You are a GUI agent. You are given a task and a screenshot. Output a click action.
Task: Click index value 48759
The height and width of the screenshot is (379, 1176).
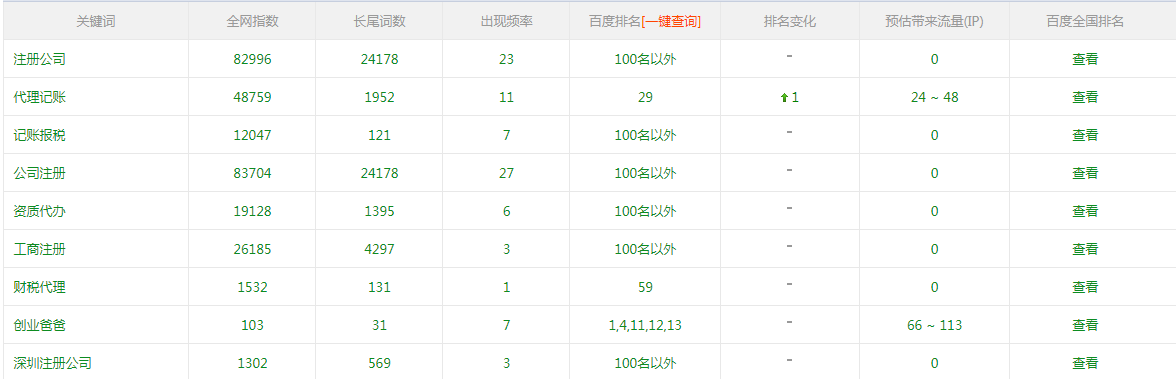[x=252, y=97]
